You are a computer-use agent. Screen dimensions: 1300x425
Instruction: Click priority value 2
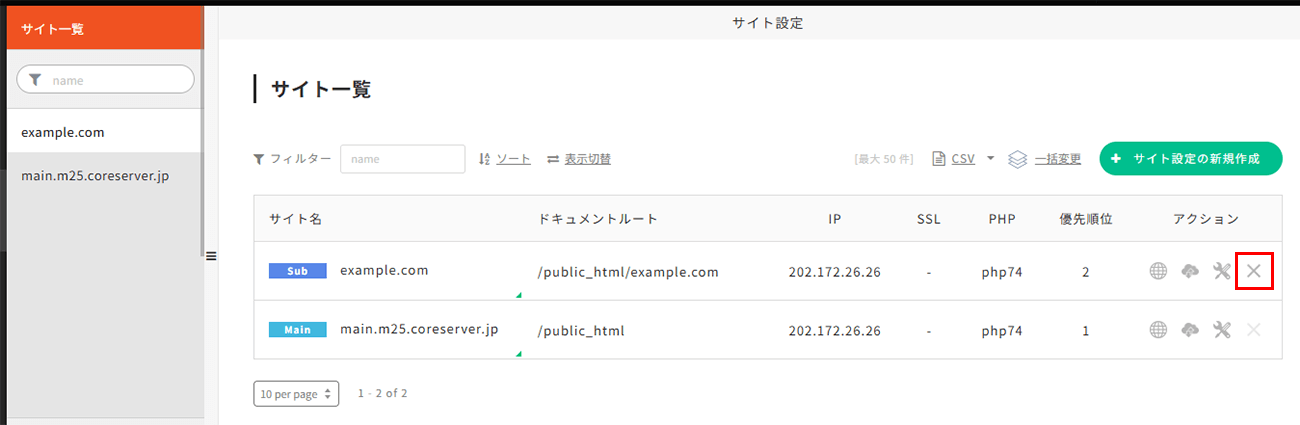click(1086, 272)
